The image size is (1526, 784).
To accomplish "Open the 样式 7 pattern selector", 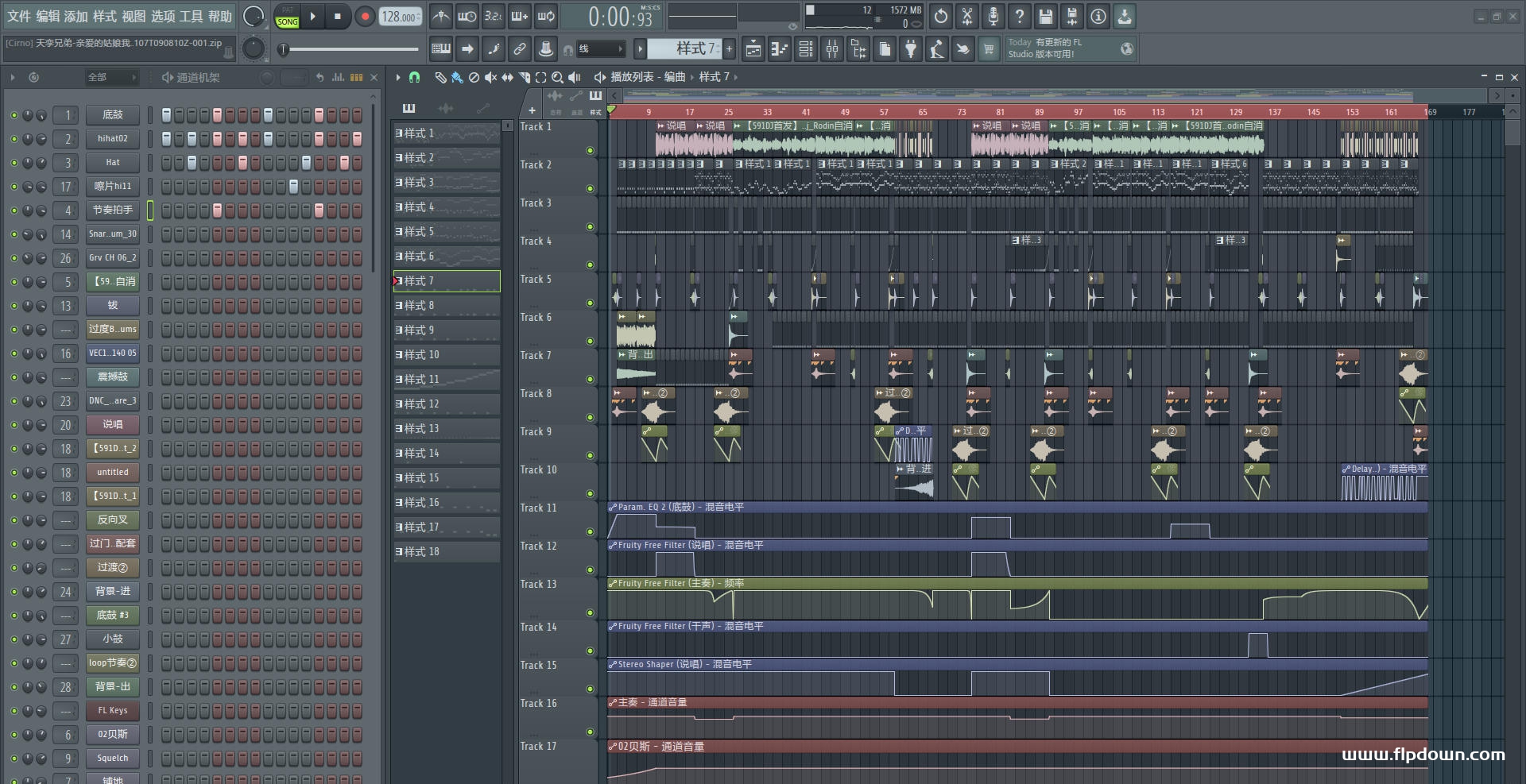I will [684, 49].
